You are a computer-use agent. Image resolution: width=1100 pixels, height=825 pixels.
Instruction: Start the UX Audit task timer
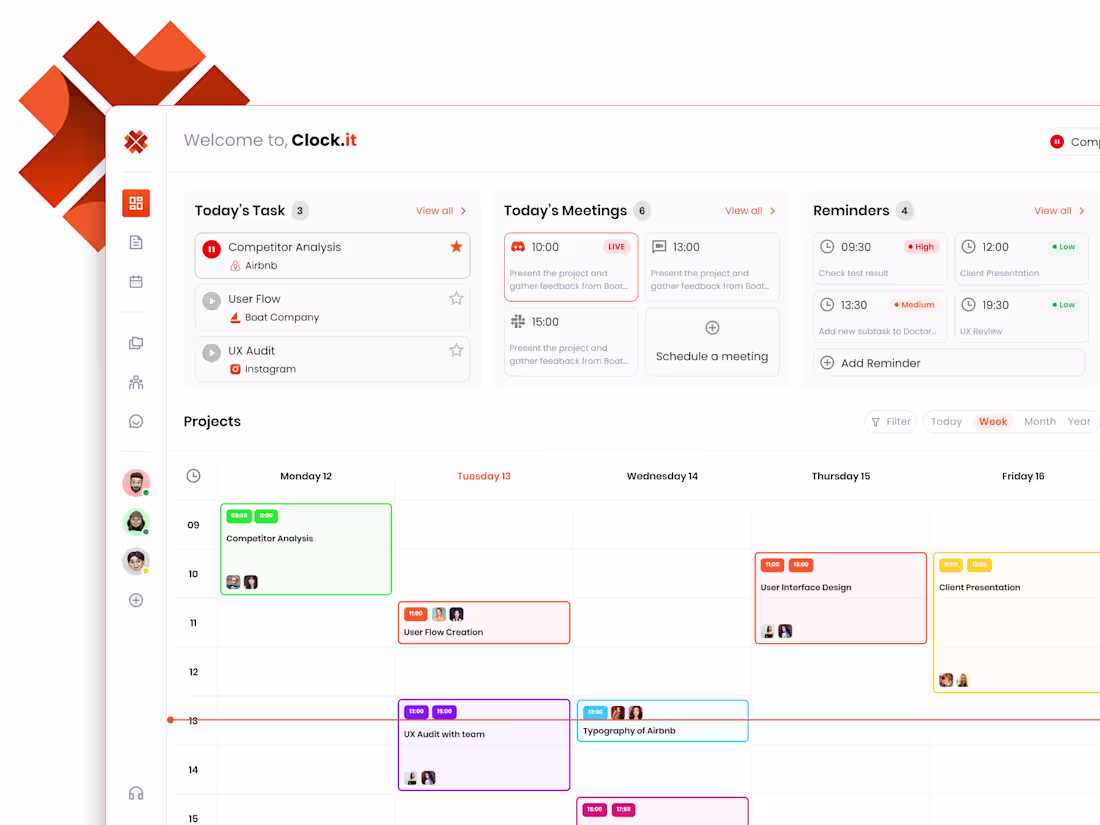[x=211, y=353]
